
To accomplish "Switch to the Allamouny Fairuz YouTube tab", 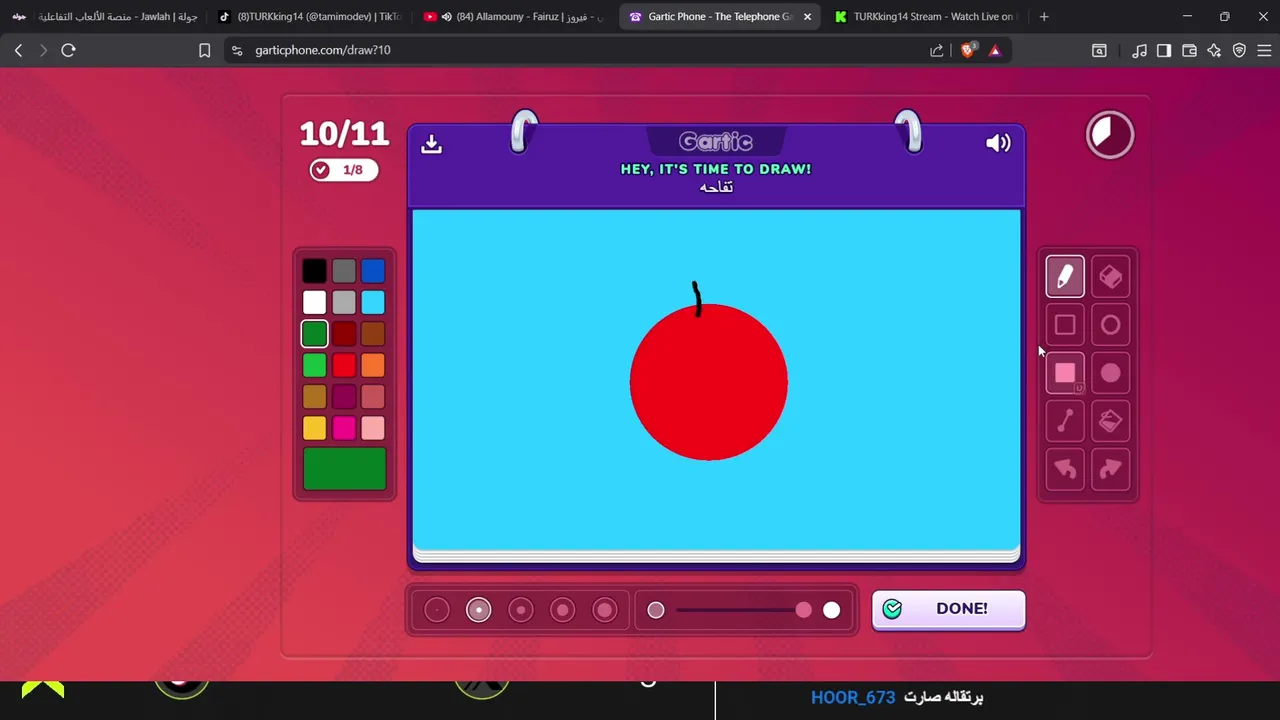I will pyautogui.click(x=513, y=17).
